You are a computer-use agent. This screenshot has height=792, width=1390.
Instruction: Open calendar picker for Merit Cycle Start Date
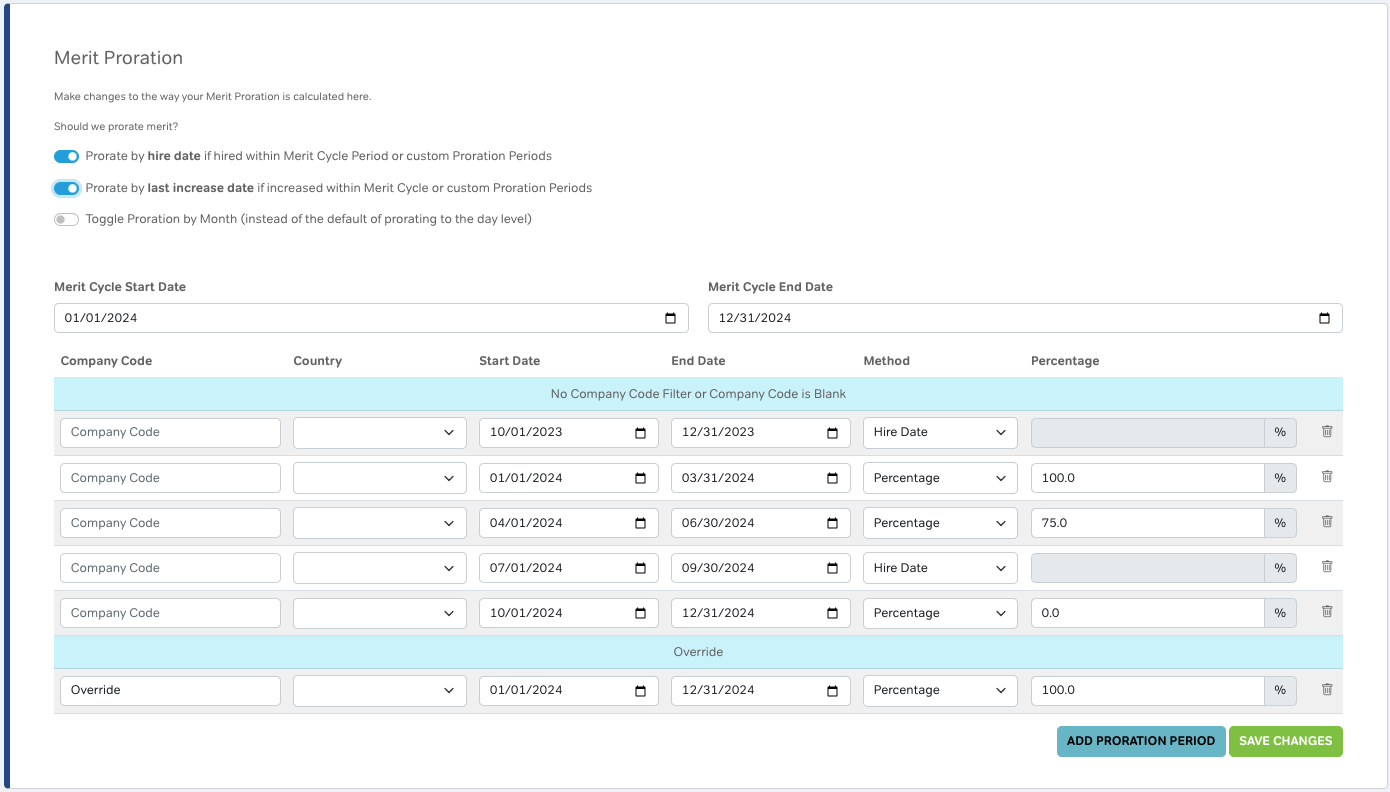670,318
